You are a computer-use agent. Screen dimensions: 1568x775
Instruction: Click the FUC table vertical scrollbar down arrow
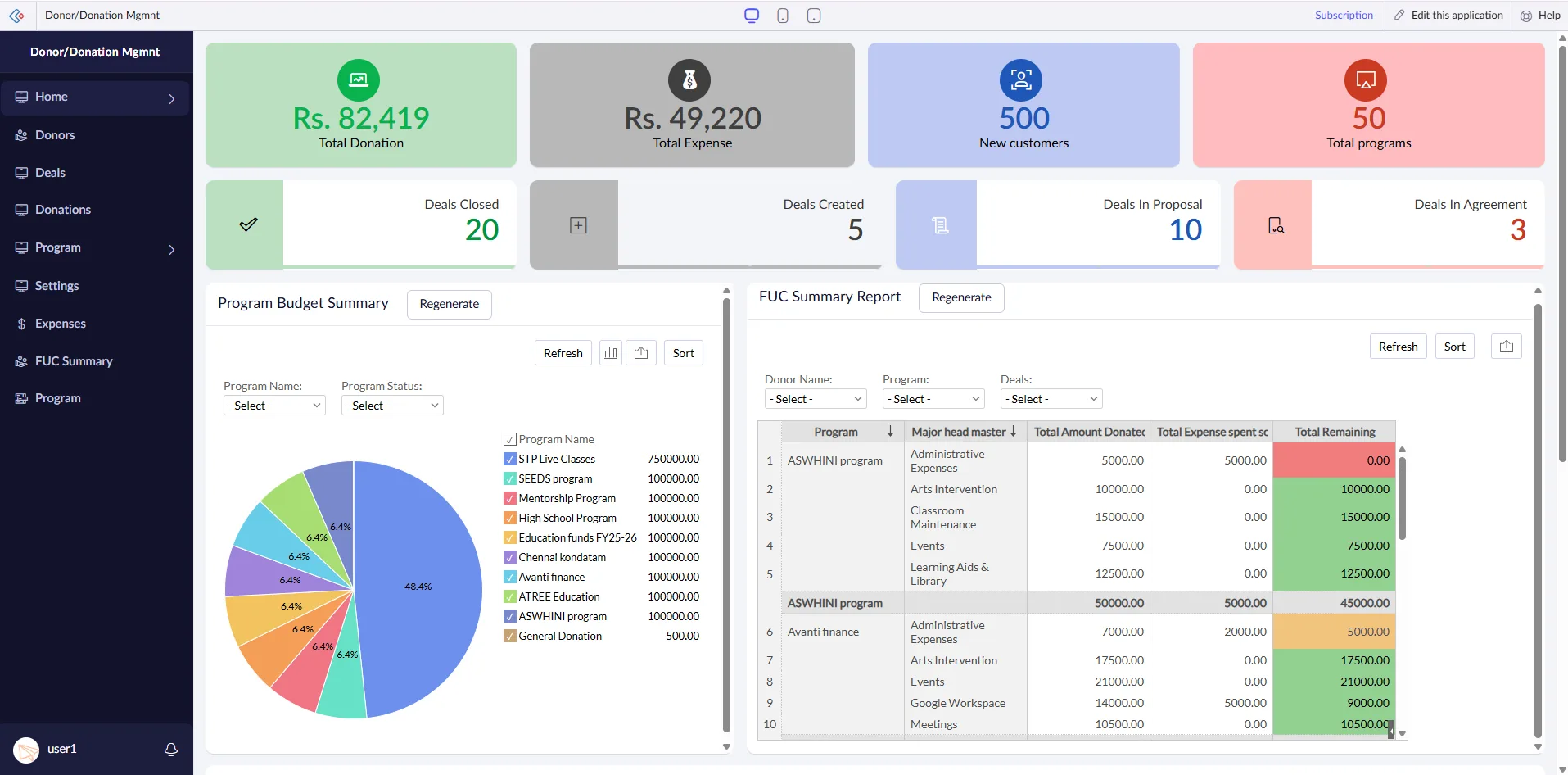[1402, 734]
